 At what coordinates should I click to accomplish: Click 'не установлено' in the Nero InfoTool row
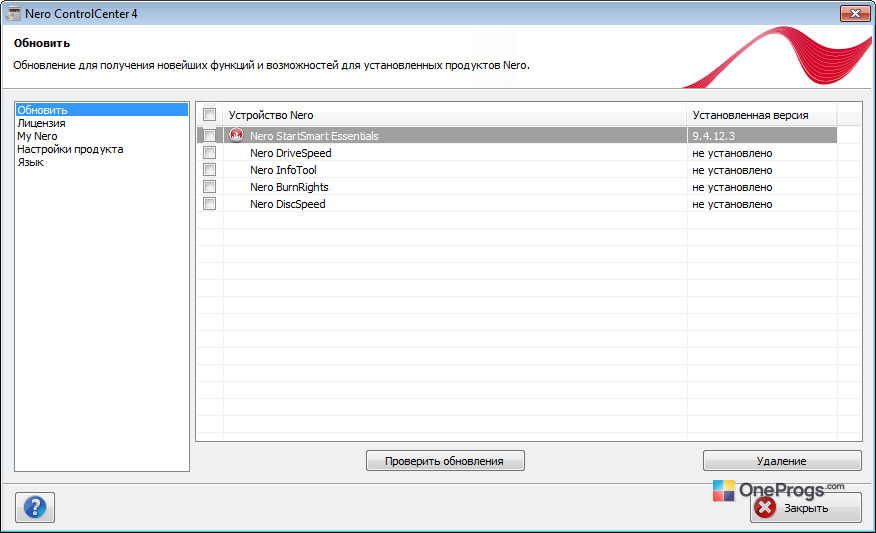(x=732, y=170)
